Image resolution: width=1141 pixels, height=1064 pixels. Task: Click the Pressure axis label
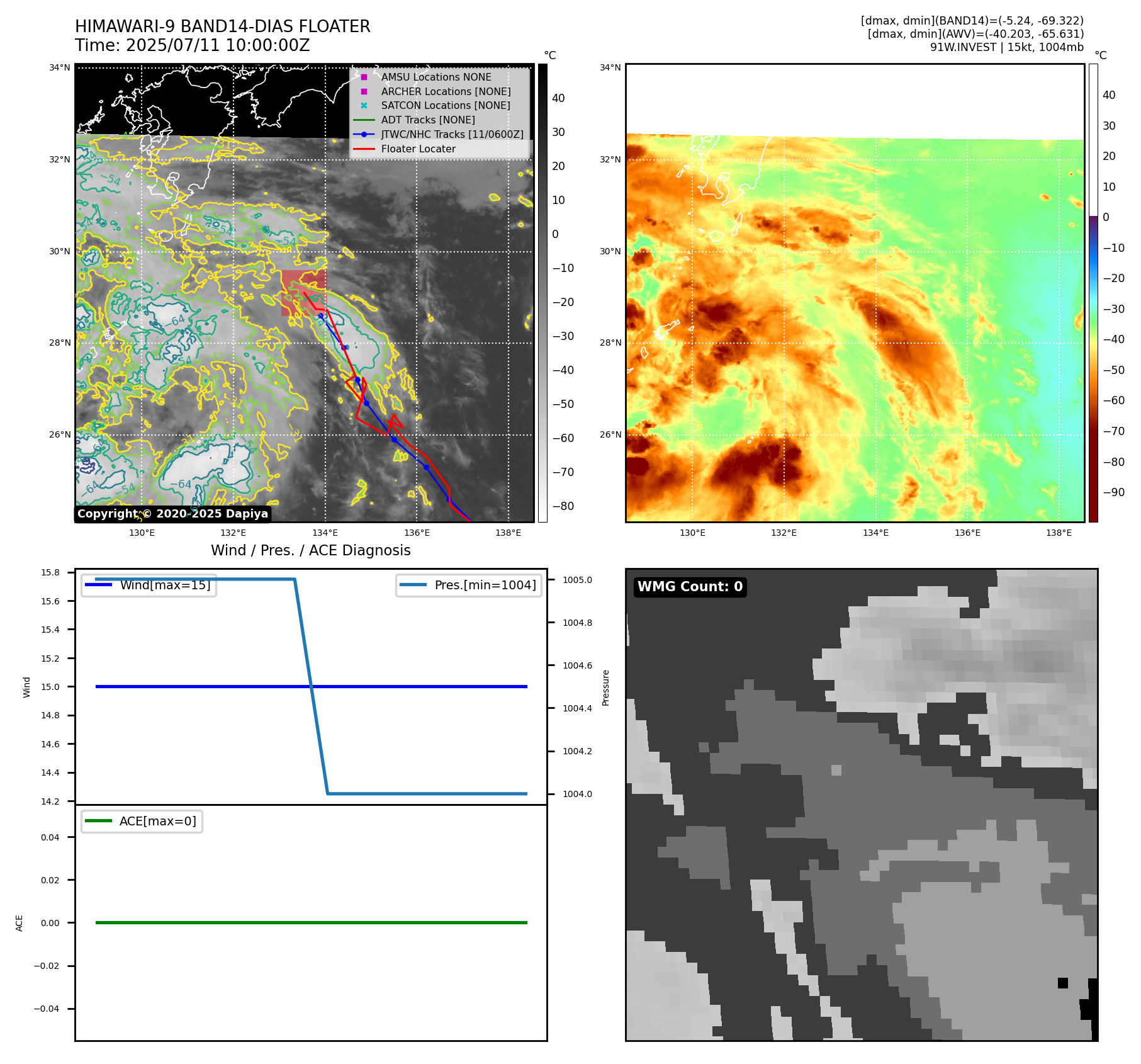[x=606, y=688]
